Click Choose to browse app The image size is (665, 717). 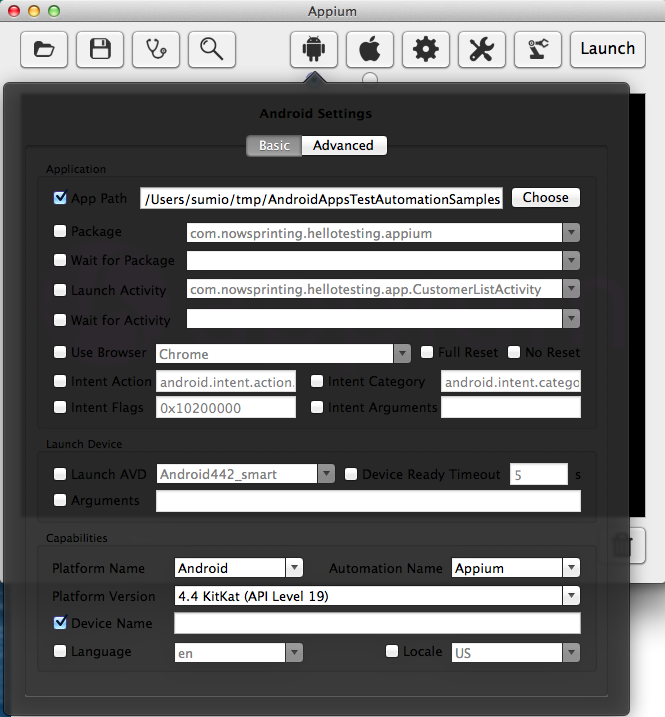[x=546, y=198]
